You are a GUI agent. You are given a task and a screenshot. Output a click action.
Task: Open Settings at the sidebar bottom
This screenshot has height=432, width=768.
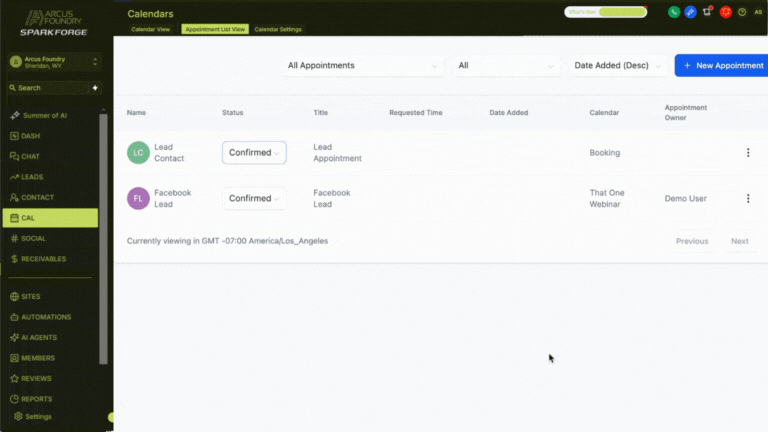pyautogui.click(x=38, y=416)
